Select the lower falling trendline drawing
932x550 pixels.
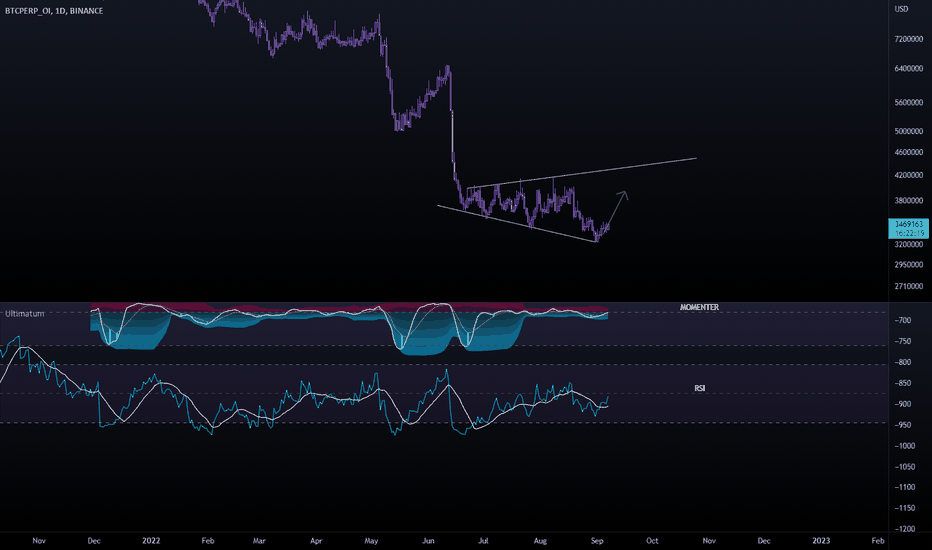tap(517, 224)
